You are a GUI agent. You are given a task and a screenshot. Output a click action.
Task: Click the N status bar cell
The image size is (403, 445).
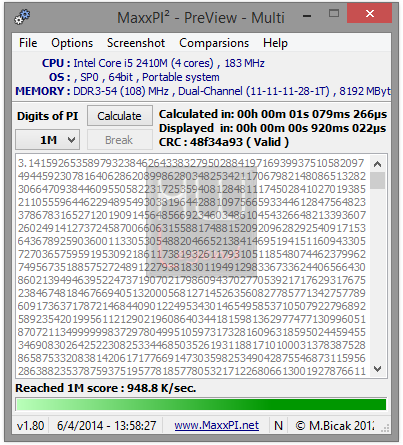[x=278, y=426]
